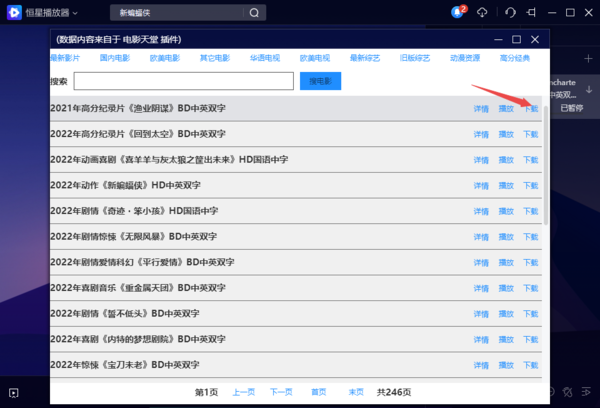Click the playlist icon at bottom right
The image size is (600, 408).
tap(586, 392)
